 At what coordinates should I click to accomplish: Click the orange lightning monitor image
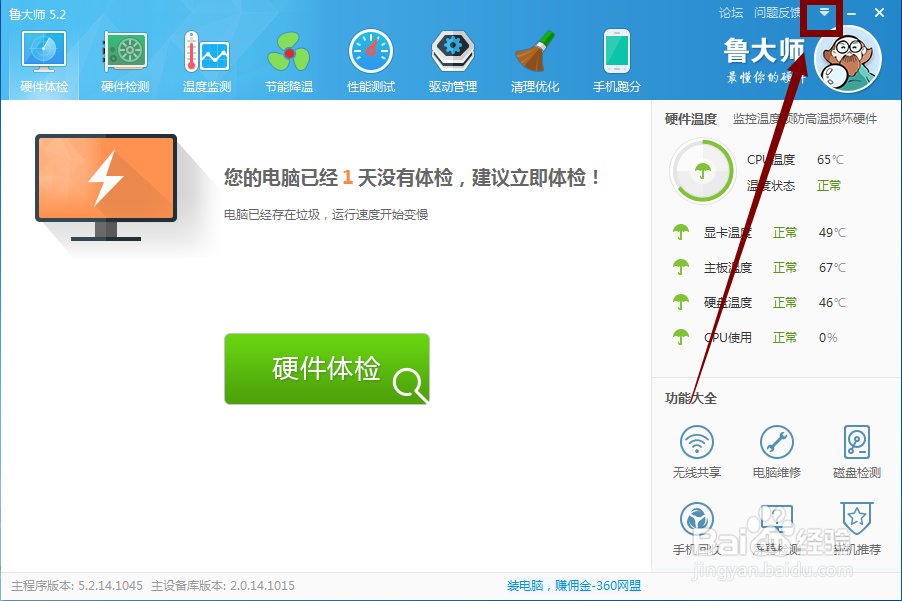pyautogui.click(x=106, y=187)
